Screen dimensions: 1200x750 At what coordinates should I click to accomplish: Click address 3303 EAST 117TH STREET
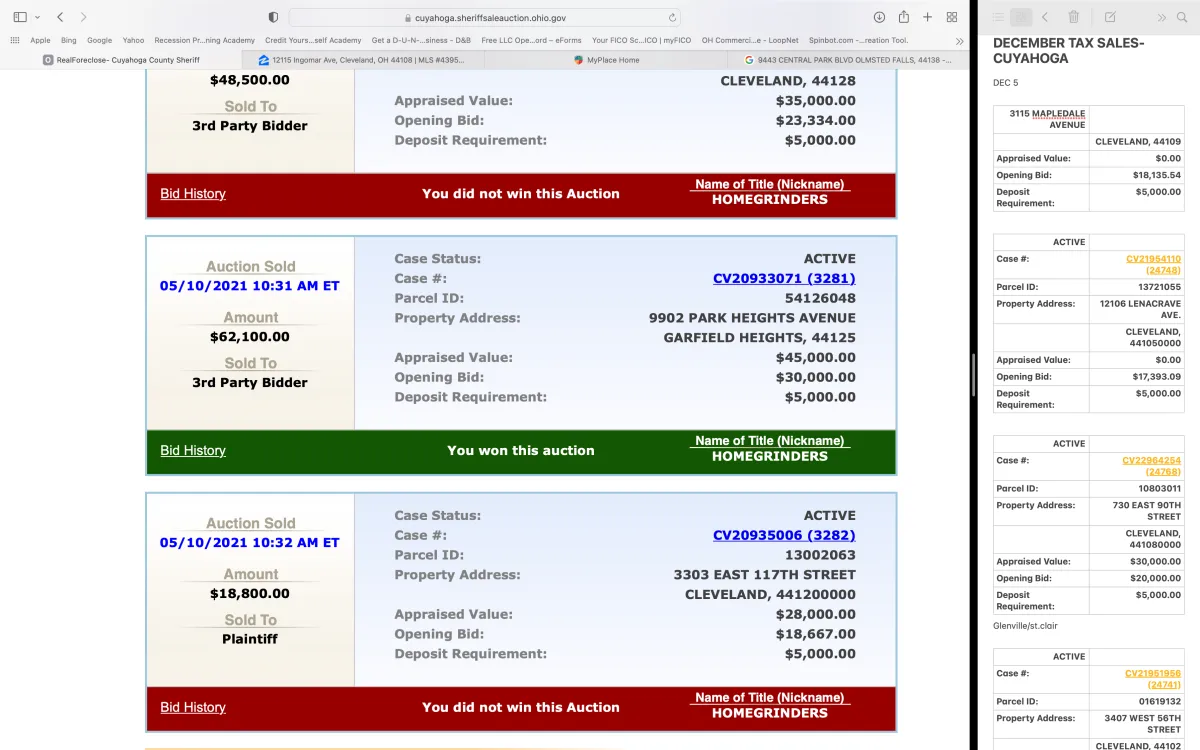pos(765,575)
